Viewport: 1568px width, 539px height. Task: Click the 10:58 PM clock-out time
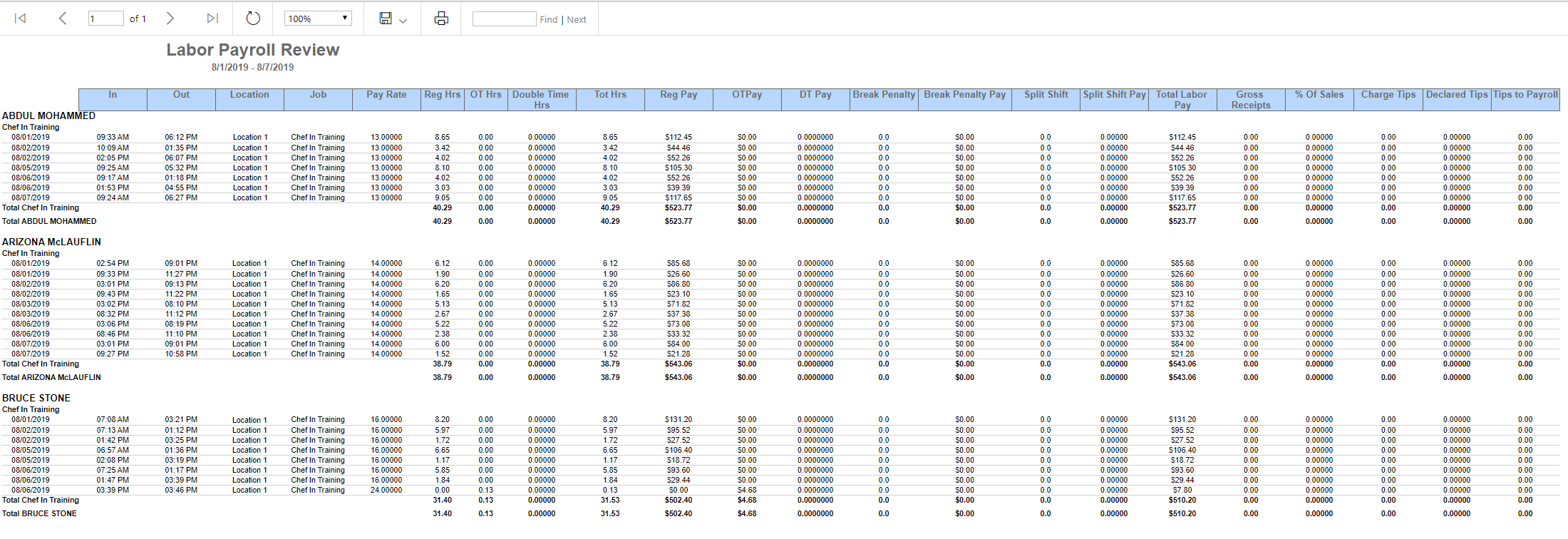(181, 354)
